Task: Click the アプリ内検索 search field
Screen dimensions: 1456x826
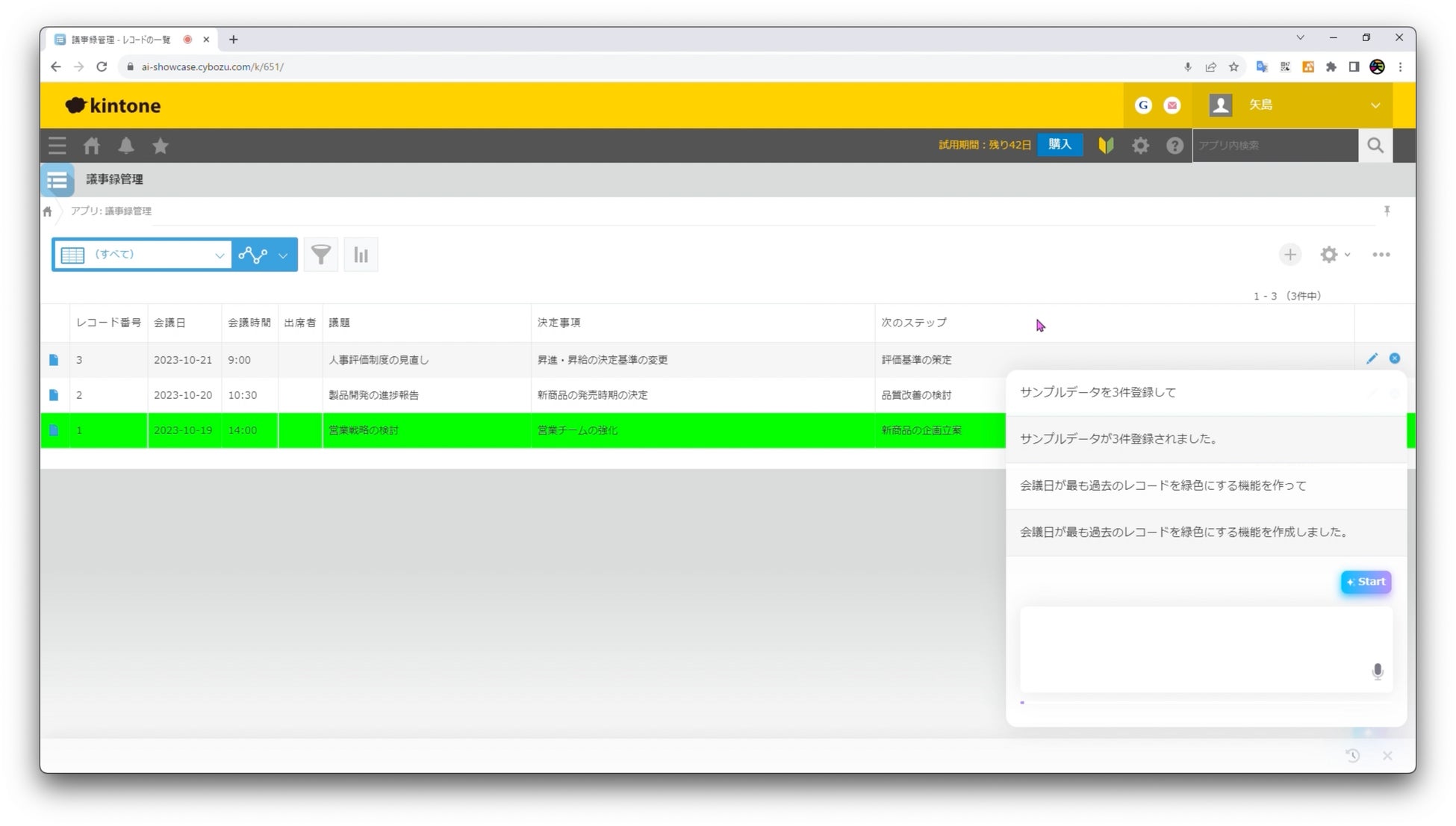Action: tap(1274, 146)
